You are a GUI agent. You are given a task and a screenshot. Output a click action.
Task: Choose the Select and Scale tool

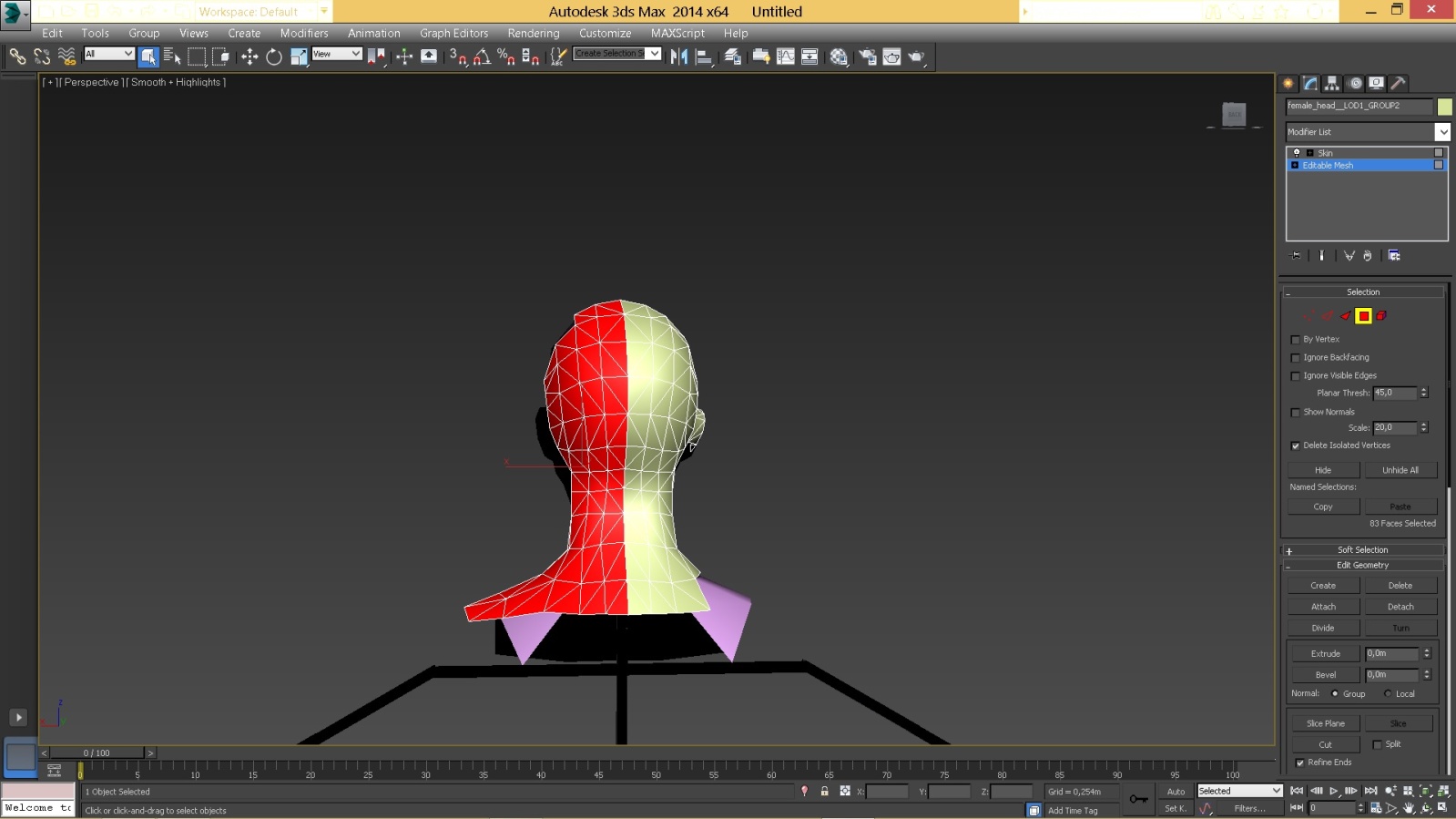coord(299,56)
